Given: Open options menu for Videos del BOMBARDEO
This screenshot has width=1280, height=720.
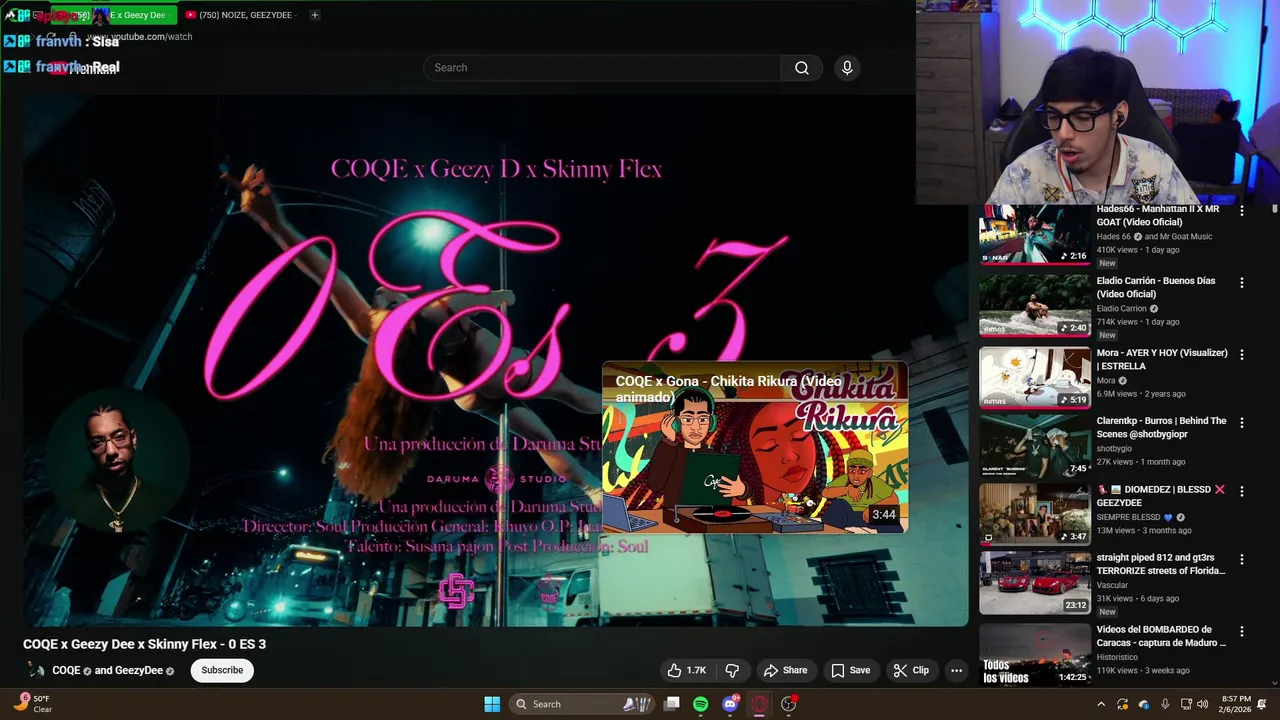Looking at the screenshot, I should click(1242, 632).
